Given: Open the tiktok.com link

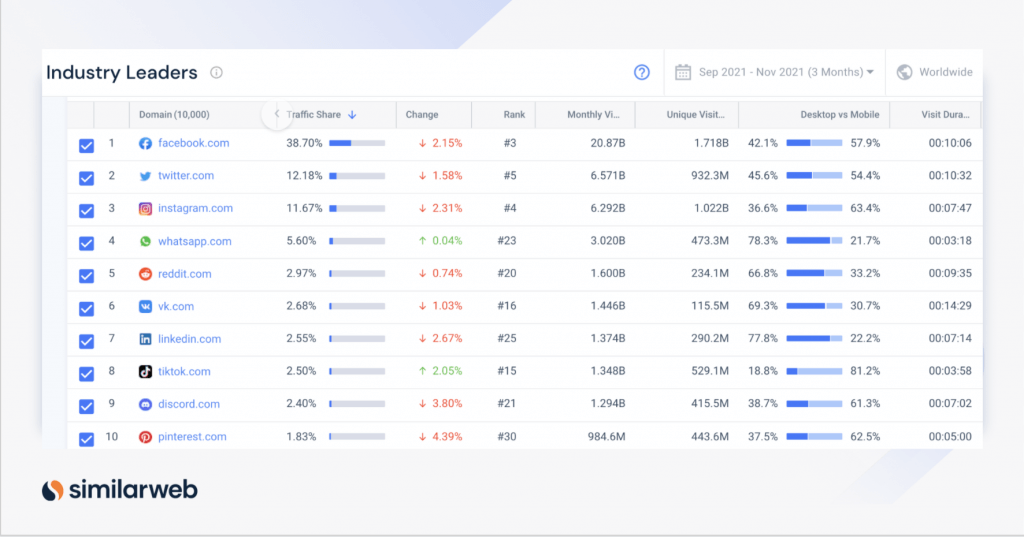Looking at the screenshot, I should (184, 372).
